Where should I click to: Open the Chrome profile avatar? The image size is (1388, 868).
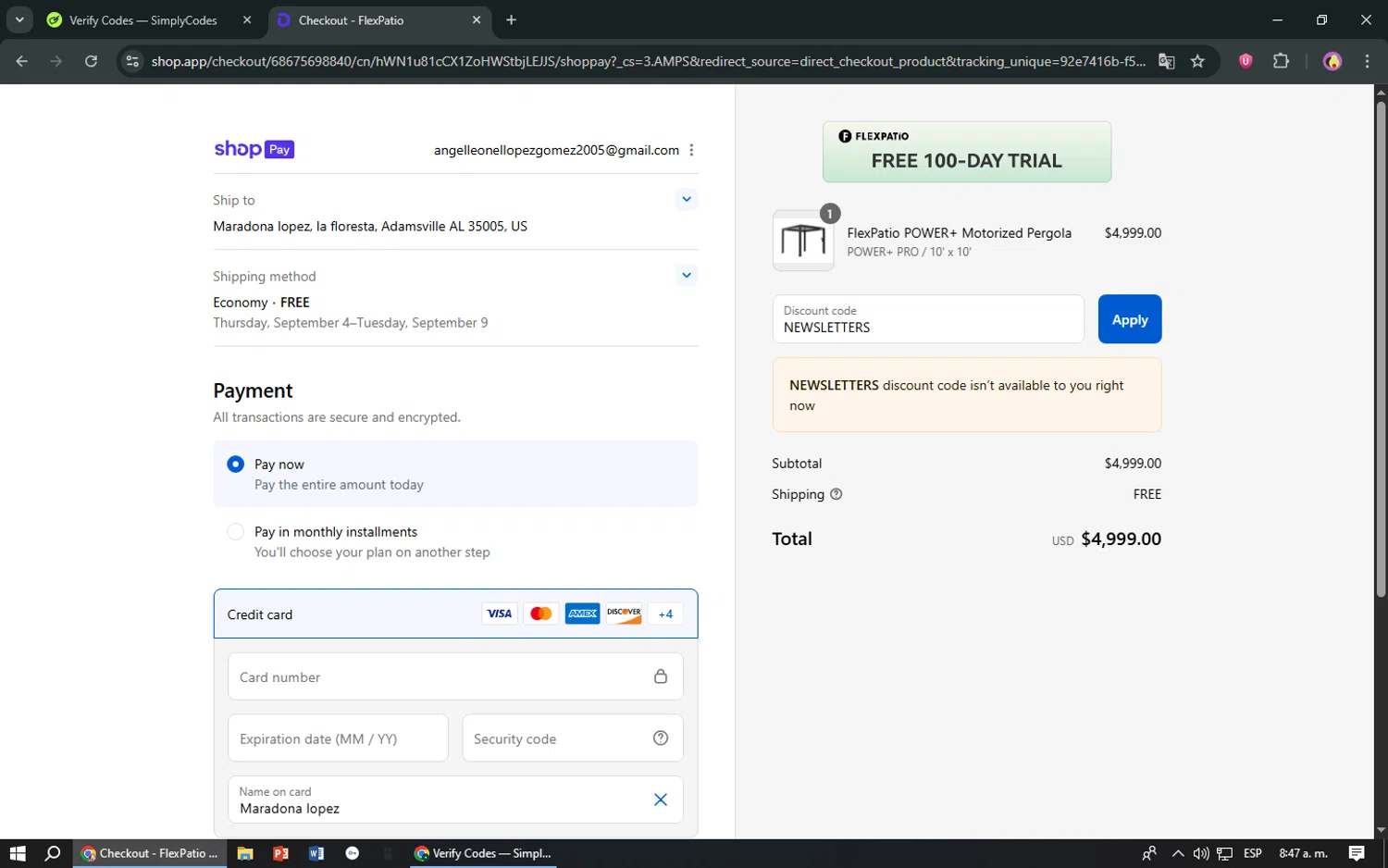(1332, 61)
